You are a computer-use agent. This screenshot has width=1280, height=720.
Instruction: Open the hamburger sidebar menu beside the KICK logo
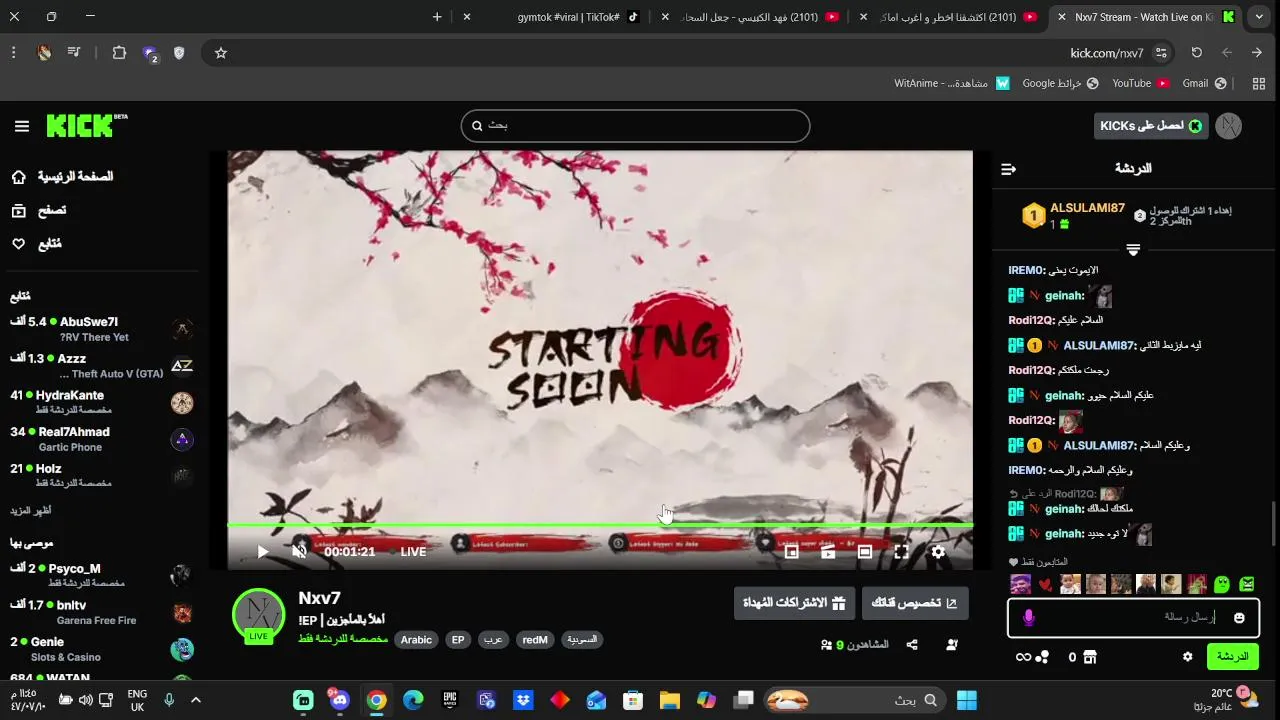pyautogui.click(x=22, y=126)
